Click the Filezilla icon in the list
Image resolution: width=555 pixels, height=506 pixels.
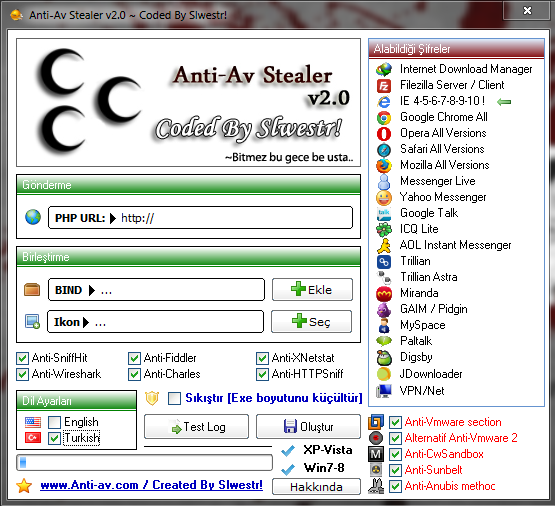pos(384,85)
